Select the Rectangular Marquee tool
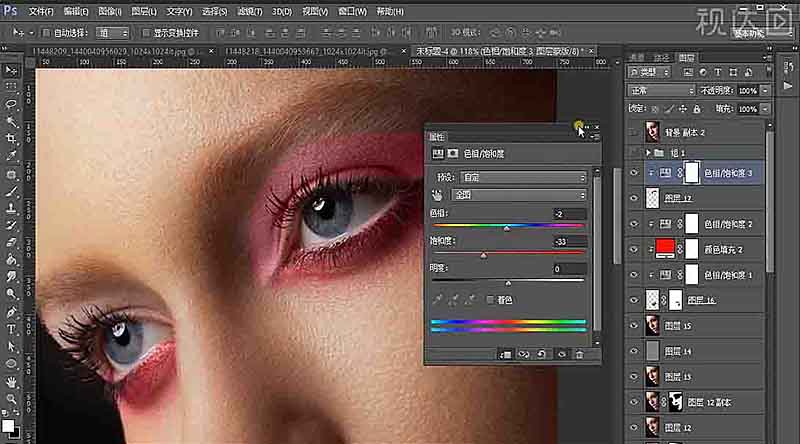The height and width of the screenshot is (444, 800). tap(11, 87)
